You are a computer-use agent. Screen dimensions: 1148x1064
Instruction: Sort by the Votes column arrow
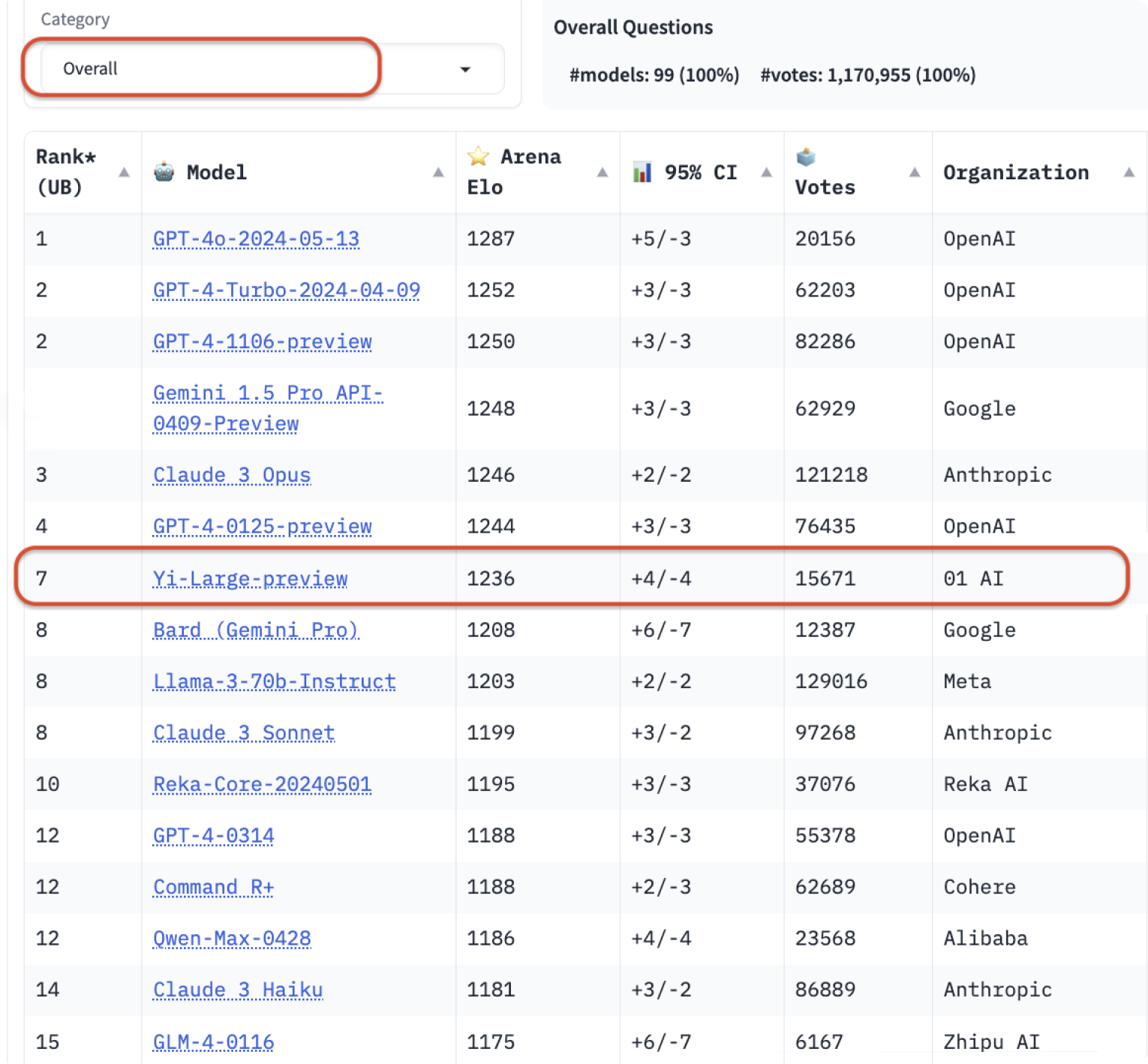click(915, 173)
